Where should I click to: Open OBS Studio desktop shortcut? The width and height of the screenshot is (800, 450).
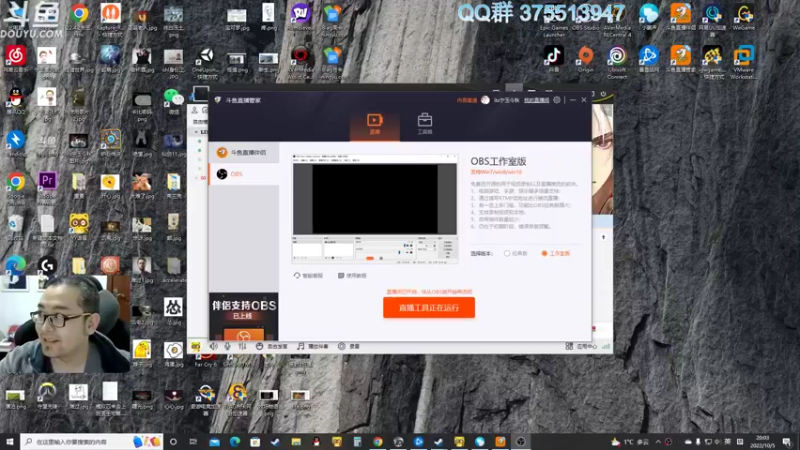click(x=585, y=18)
